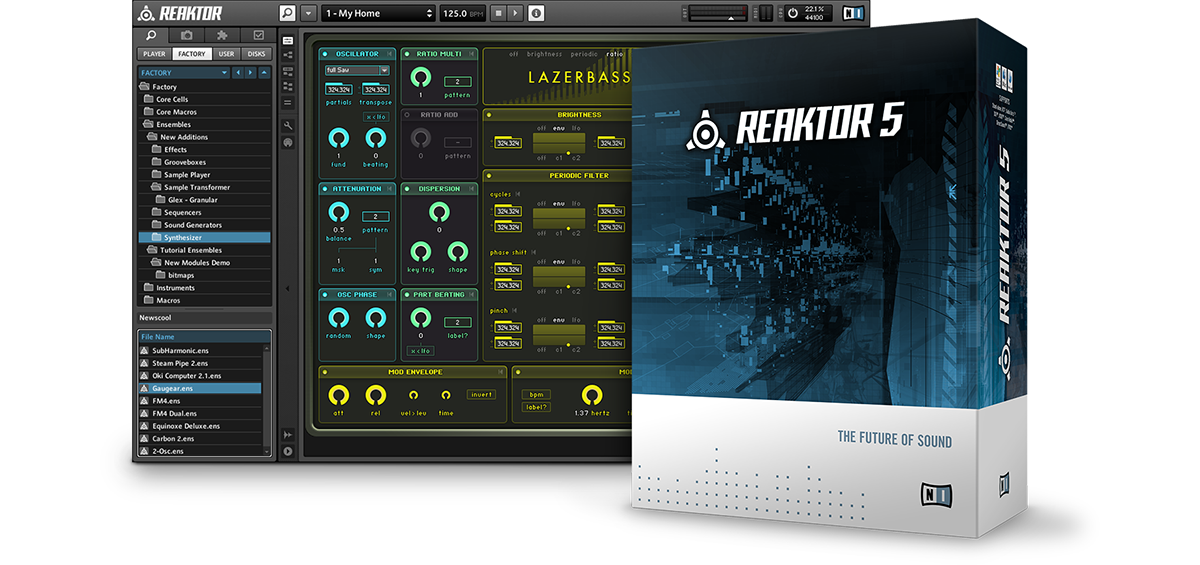The height and width of the screenshot is (565, 1200).
Task: Open the info hints icon in toolbar
Action: click(536, 13)
